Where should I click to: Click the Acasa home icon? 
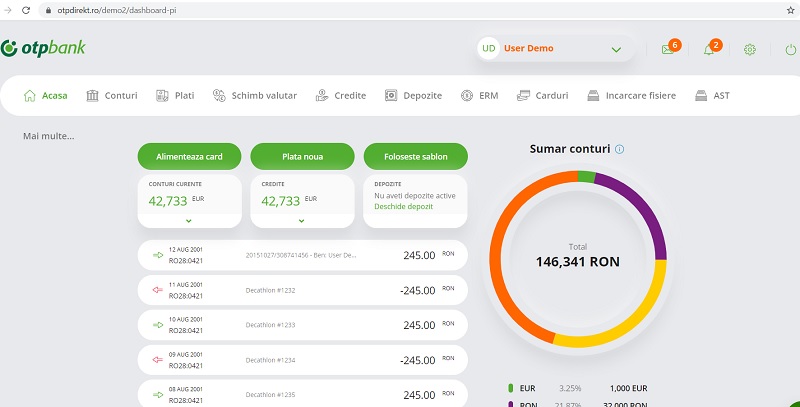point(30,95)
